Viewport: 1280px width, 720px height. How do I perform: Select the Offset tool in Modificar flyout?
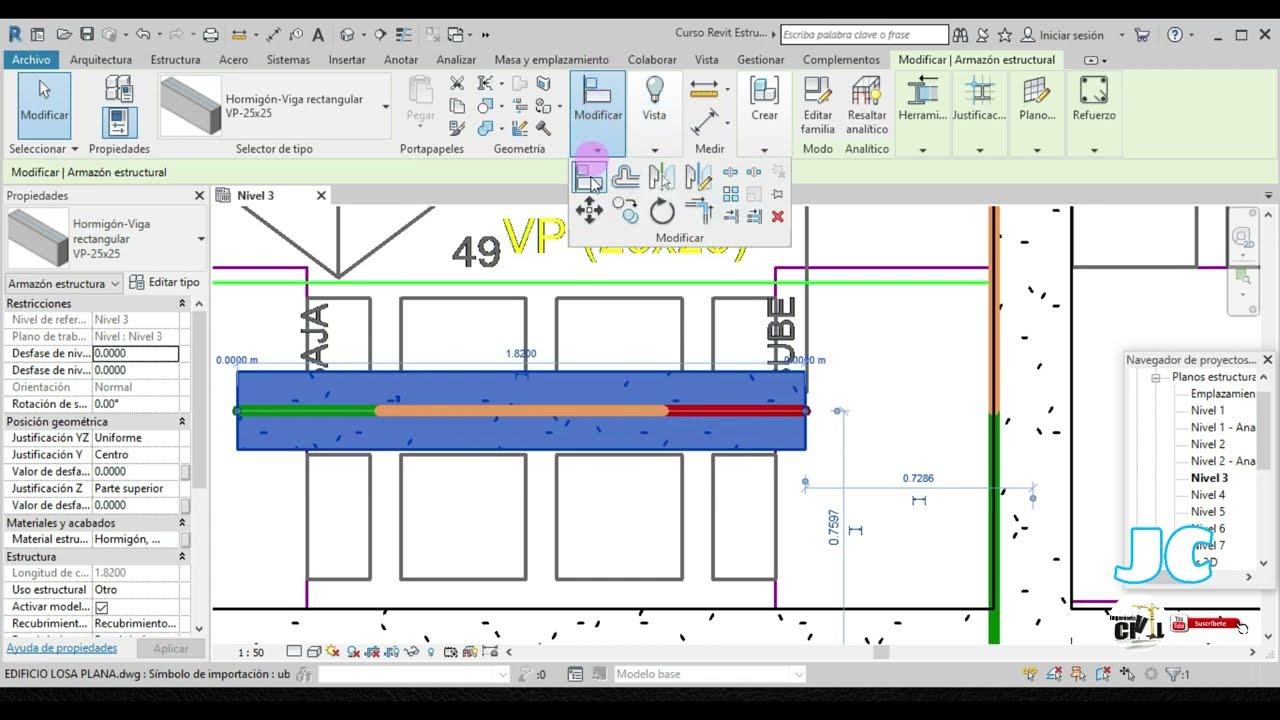pyautogui.click(x=626, y=177)
